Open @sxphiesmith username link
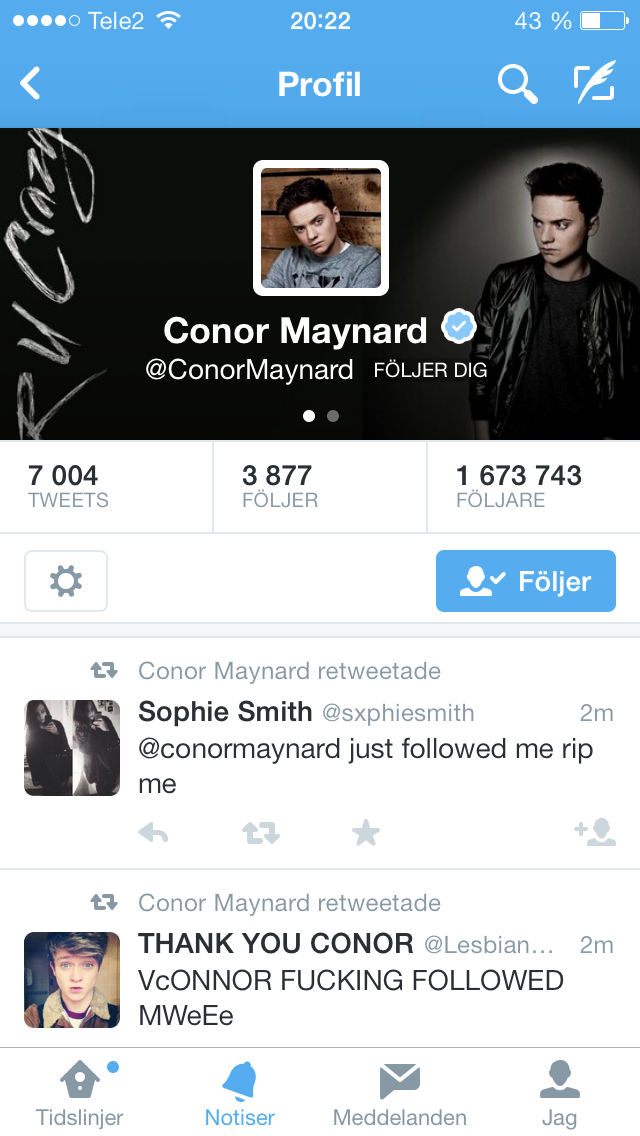This screenshot has height=1136, width=640. 398,713
